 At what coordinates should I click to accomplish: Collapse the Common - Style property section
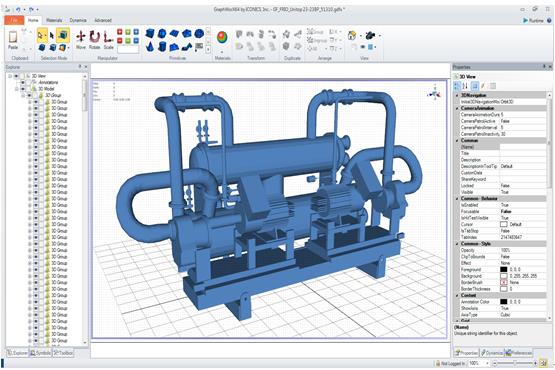pos(457,244)
